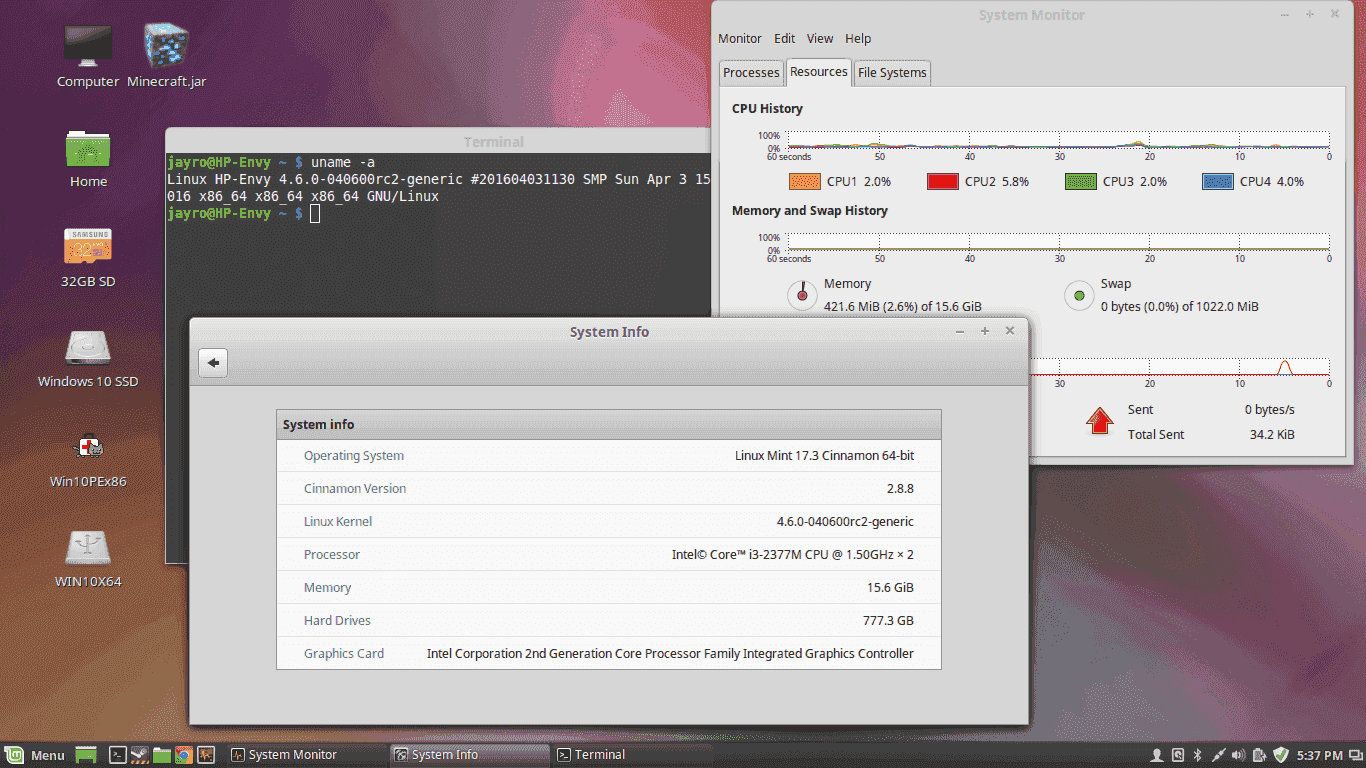Launch Steam from the panel launcher

tap(140, 755)
